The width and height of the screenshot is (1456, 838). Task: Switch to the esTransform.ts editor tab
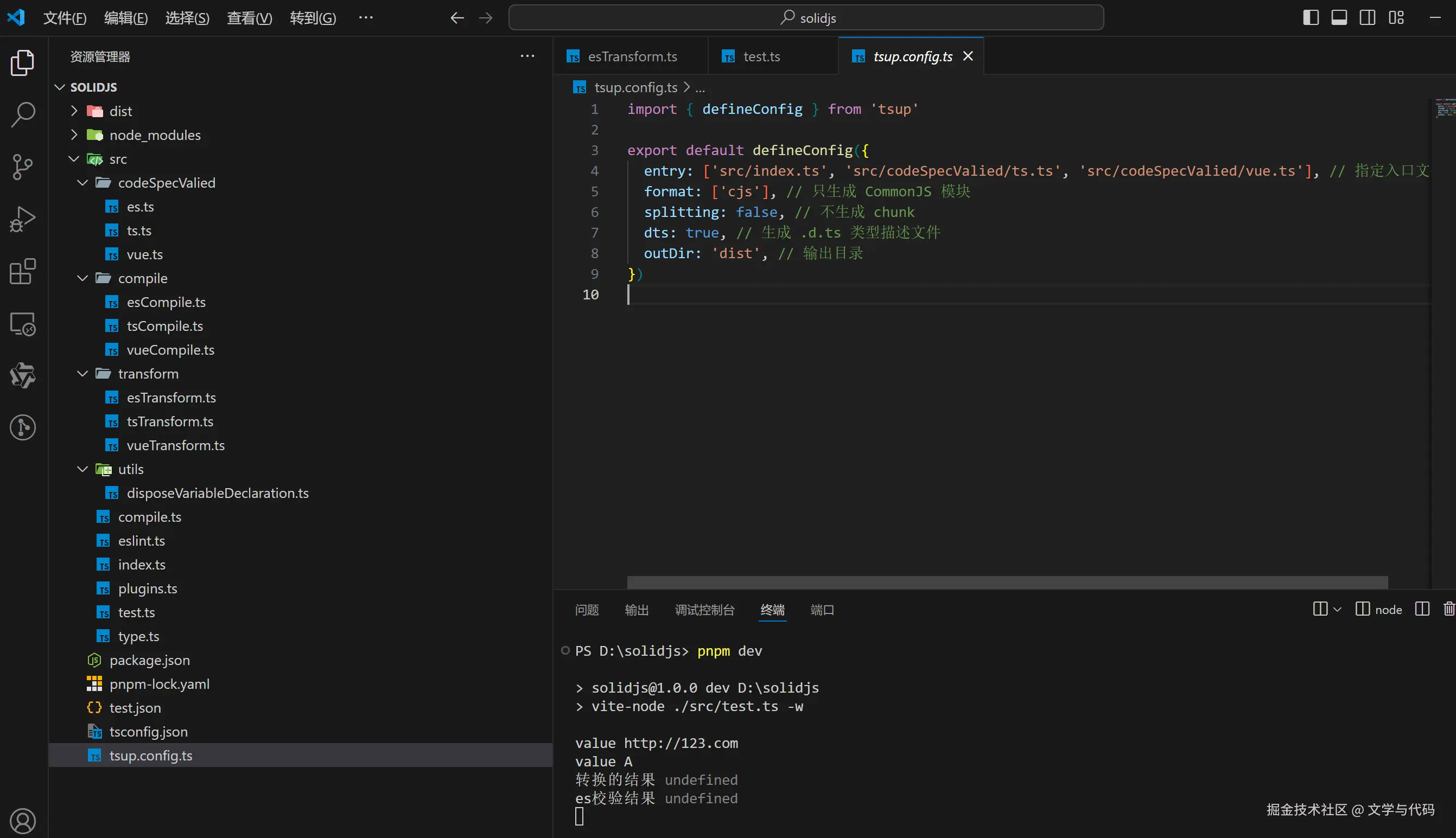click(632, 56)
